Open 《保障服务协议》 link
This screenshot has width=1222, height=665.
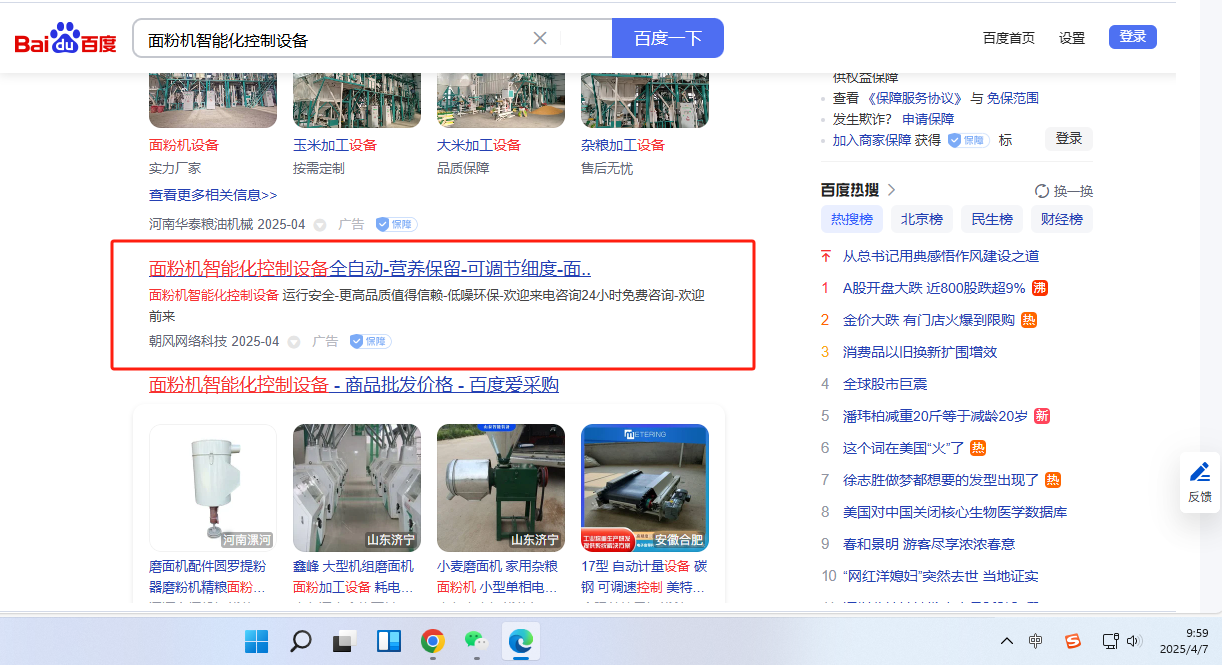914,98
